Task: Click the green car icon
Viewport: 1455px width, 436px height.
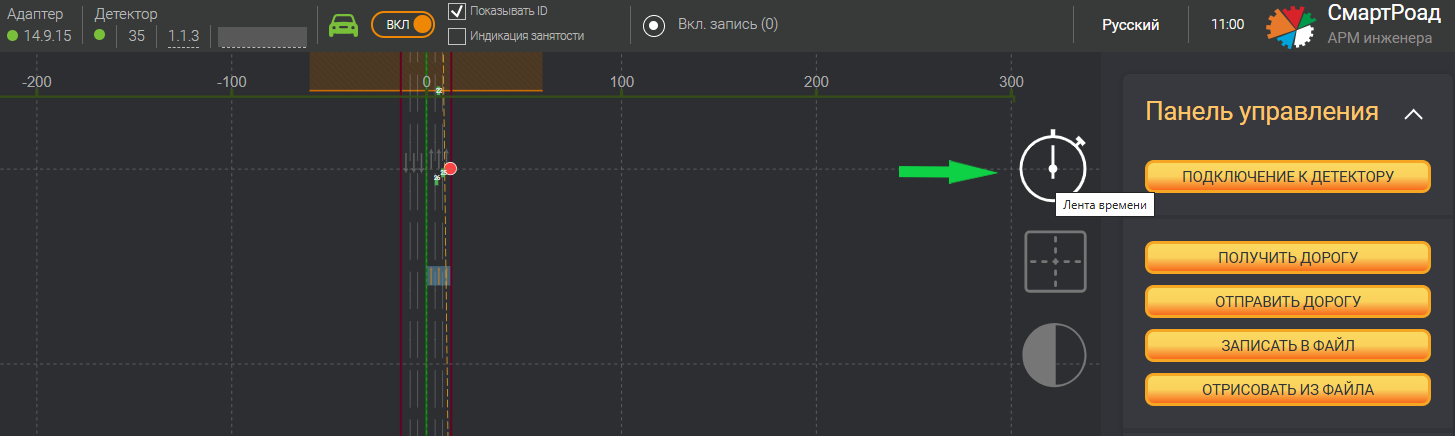Action: point(344,25)
